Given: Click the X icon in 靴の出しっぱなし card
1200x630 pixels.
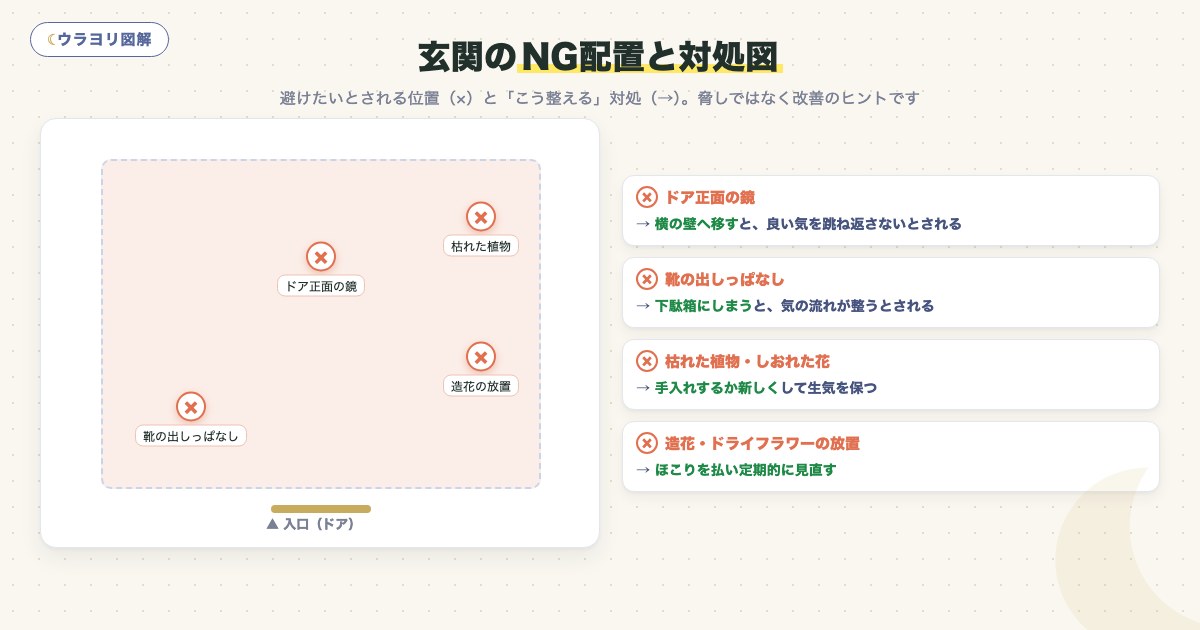Looking at the screenshot, I should [x=647, y=279].
